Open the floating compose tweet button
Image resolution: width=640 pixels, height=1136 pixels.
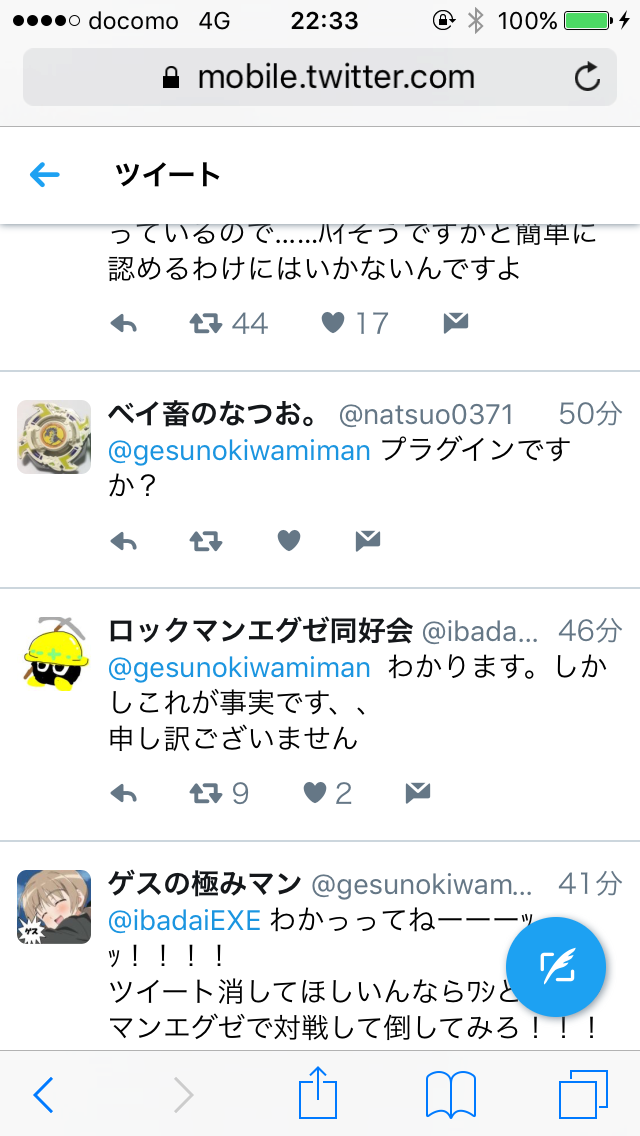click(x=555, y=965)
